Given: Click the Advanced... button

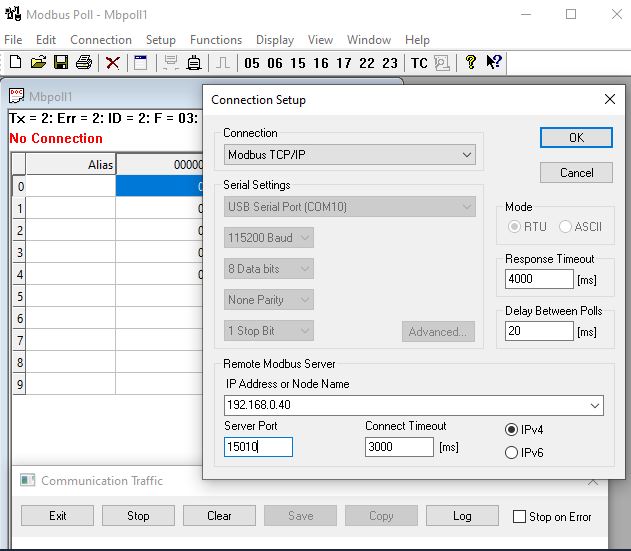Looking at the screenshot, I should pos(438,331).
